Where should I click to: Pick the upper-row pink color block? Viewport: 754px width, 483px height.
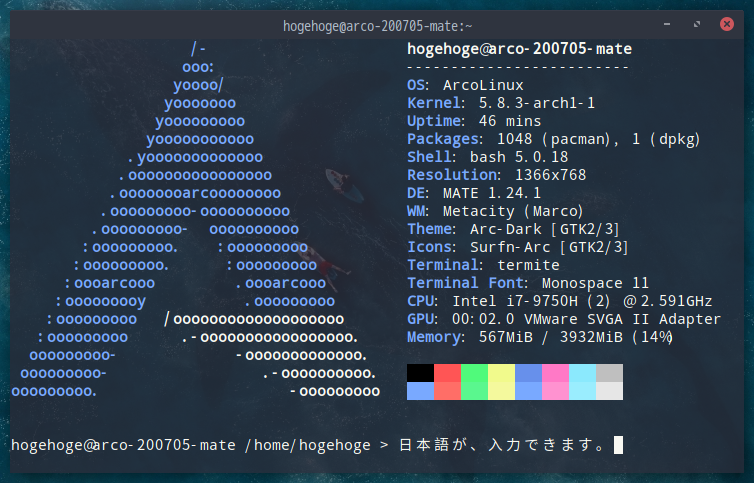coord(555,373)
